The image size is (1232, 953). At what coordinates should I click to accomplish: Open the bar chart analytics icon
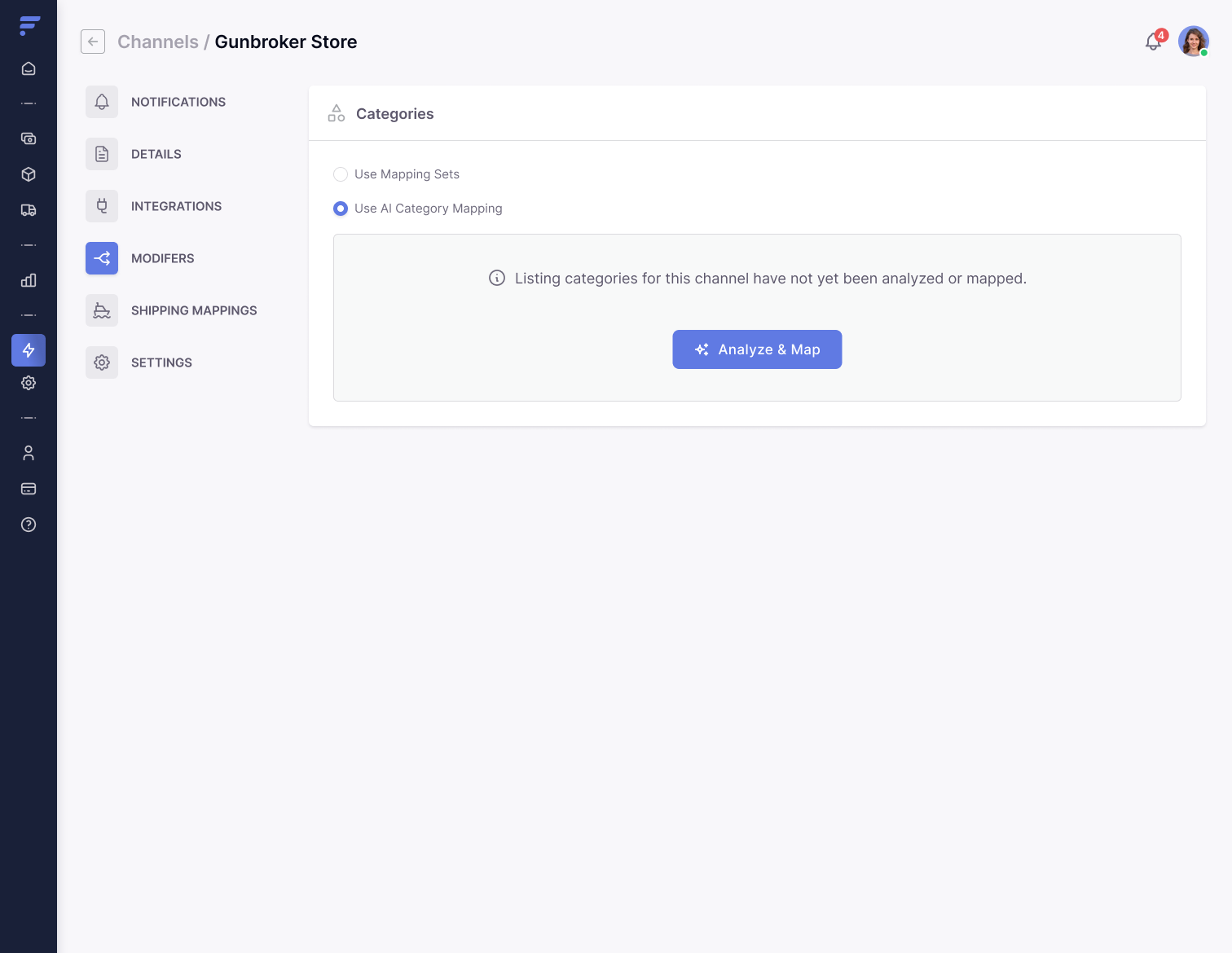click(29, 280)
